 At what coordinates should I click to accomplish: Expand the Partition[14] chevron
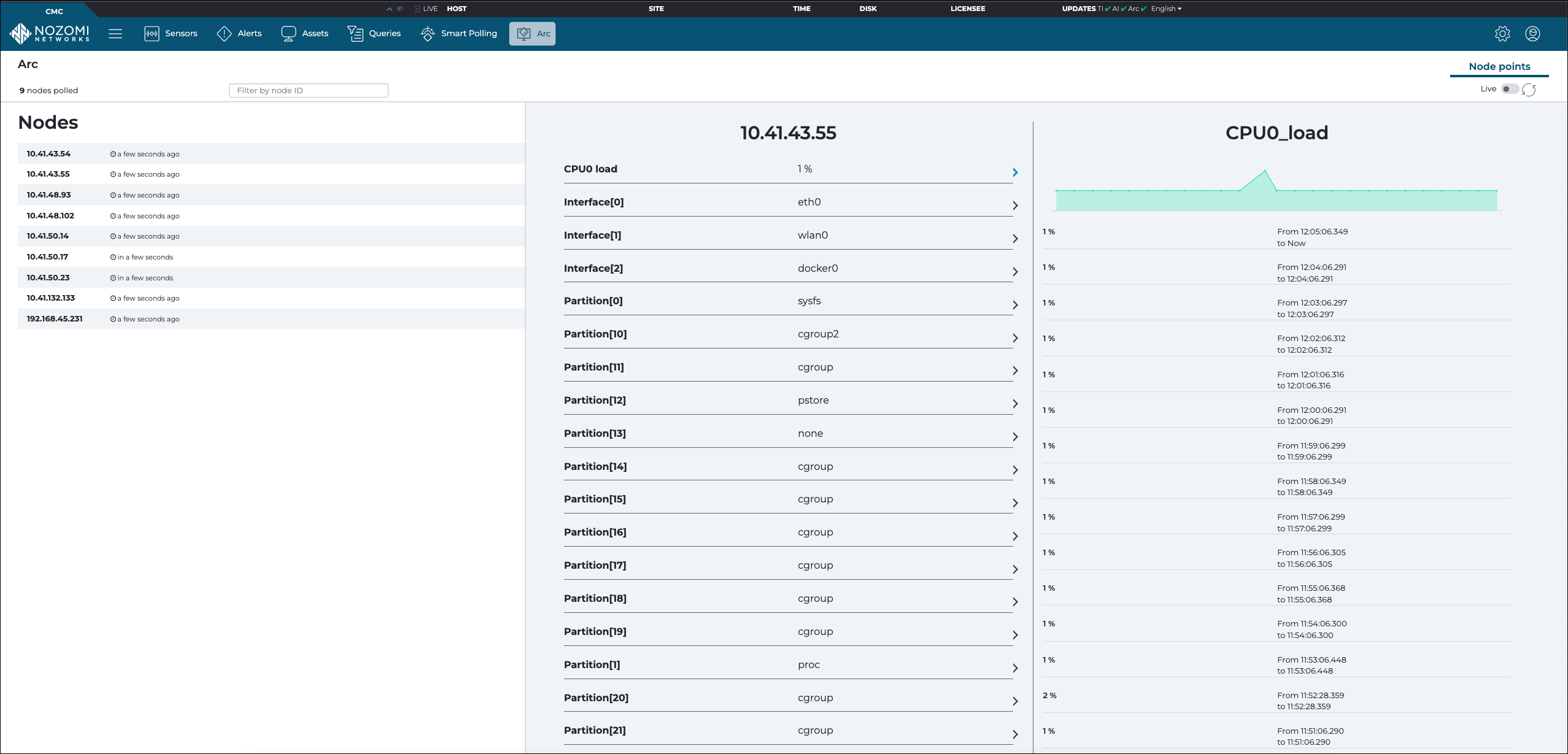tap(1015, 470)
